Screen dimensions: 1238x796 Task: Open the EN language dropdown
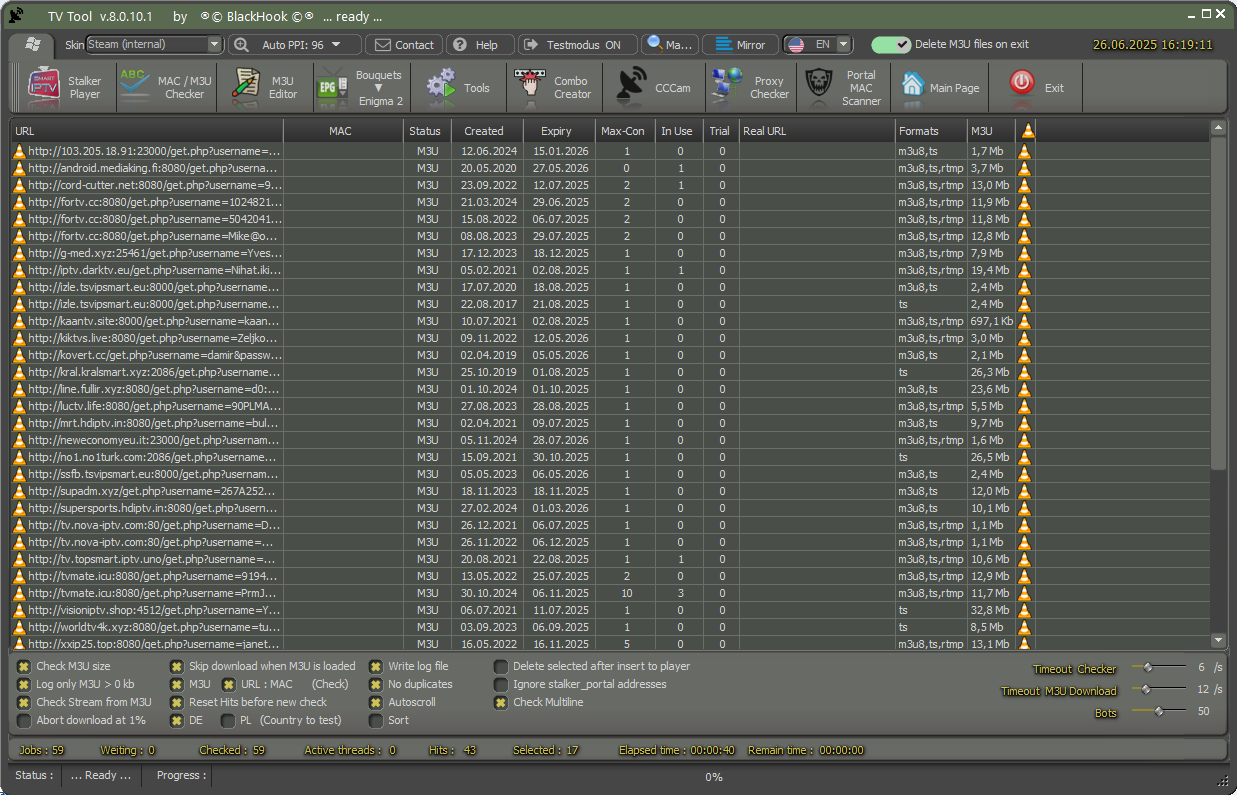click(818, 45)
